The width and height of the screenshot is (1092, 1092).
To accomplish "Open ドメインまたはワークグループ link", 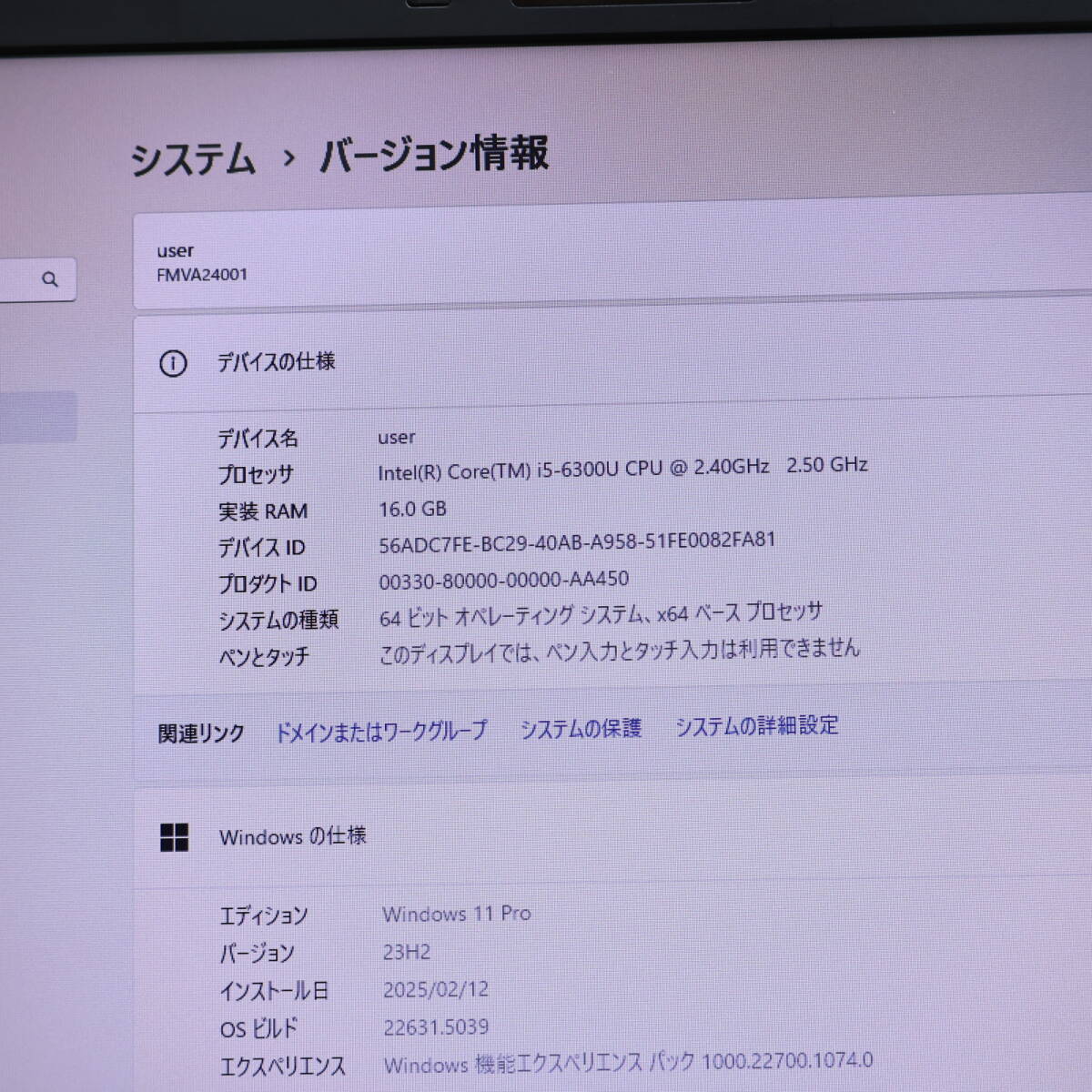I will 381,732.
